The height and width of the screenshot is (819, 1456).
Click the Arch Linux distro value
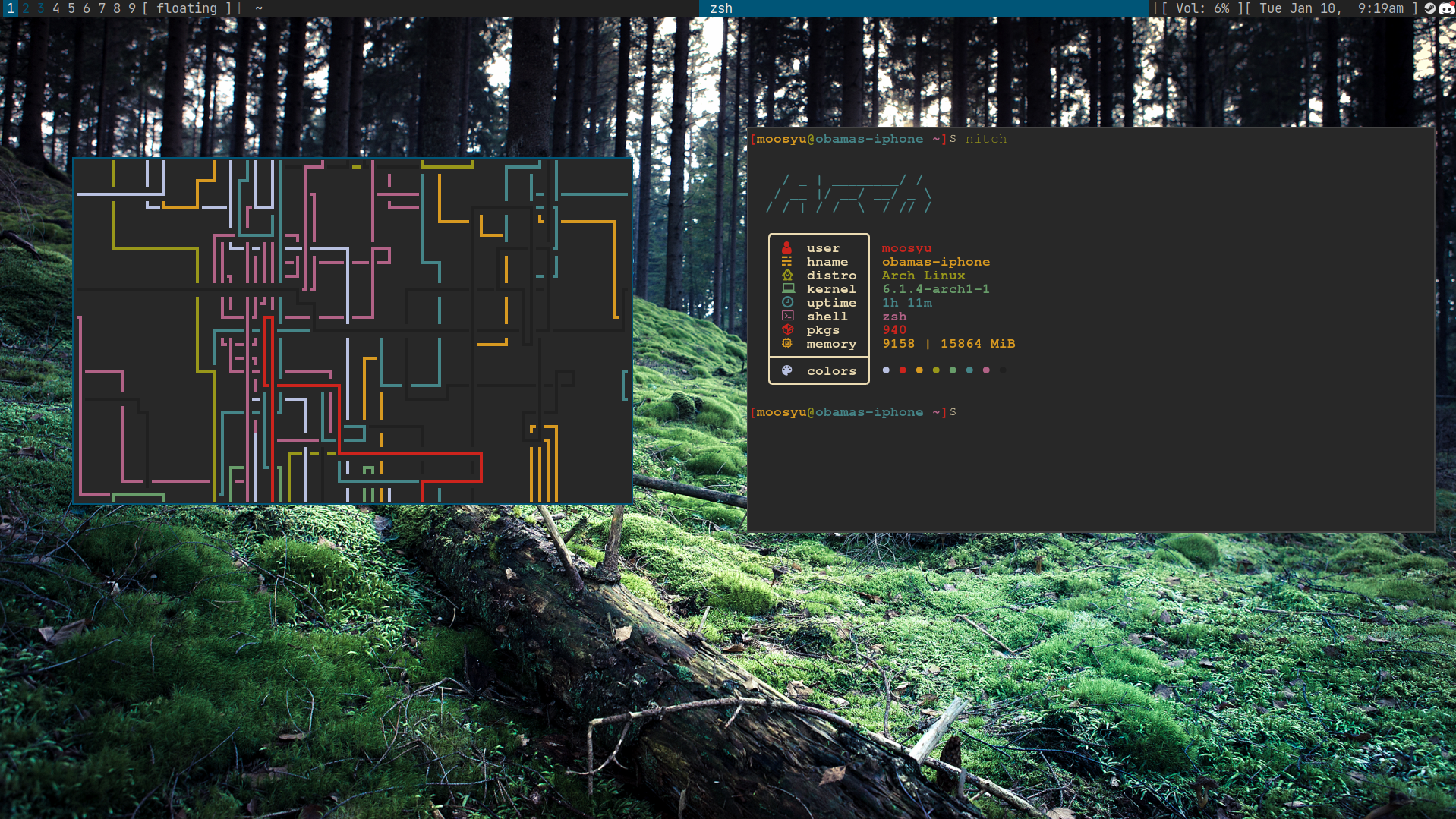click(923, 276)
